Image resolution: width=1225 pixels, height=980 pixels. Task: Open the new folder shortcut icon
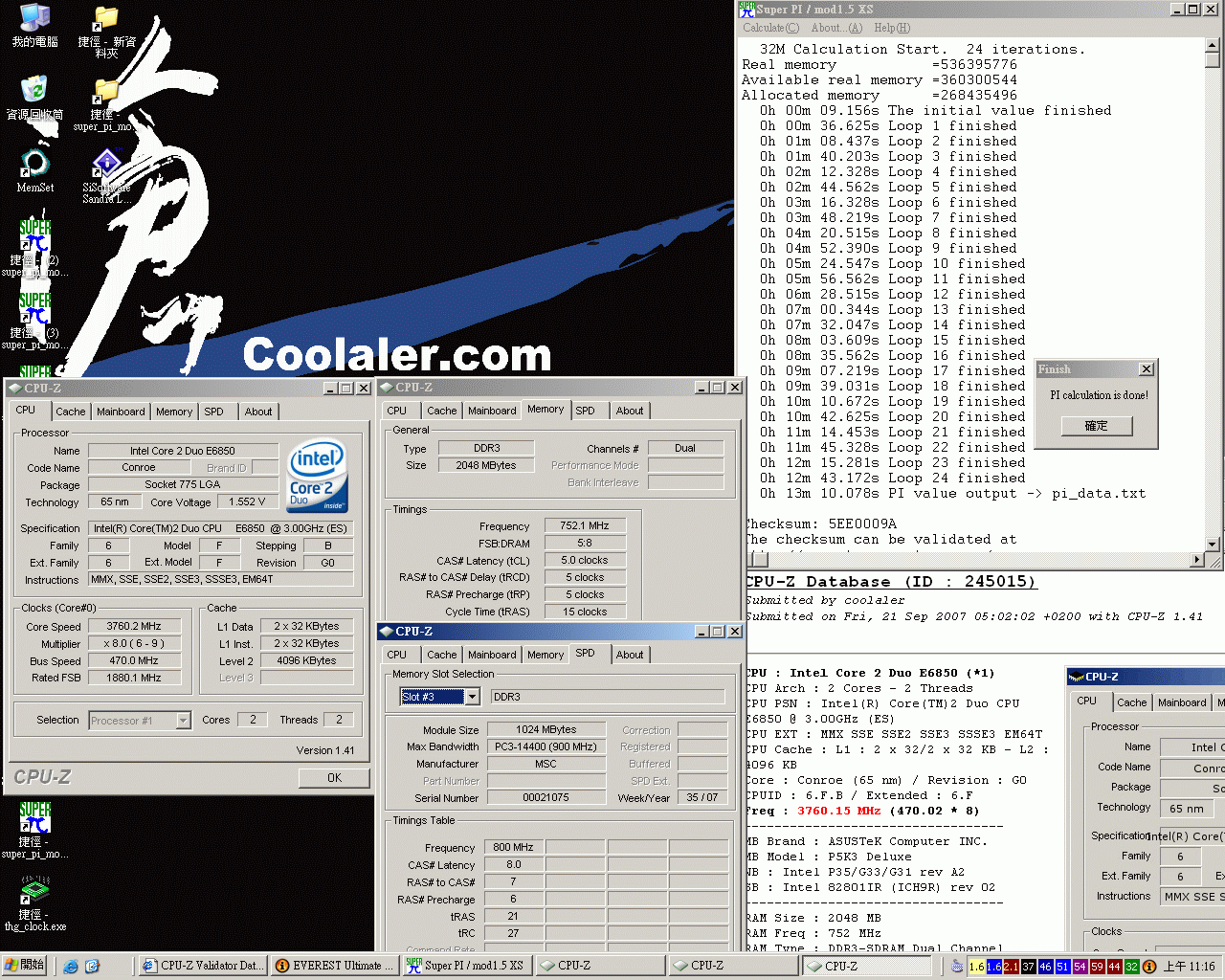106,33
